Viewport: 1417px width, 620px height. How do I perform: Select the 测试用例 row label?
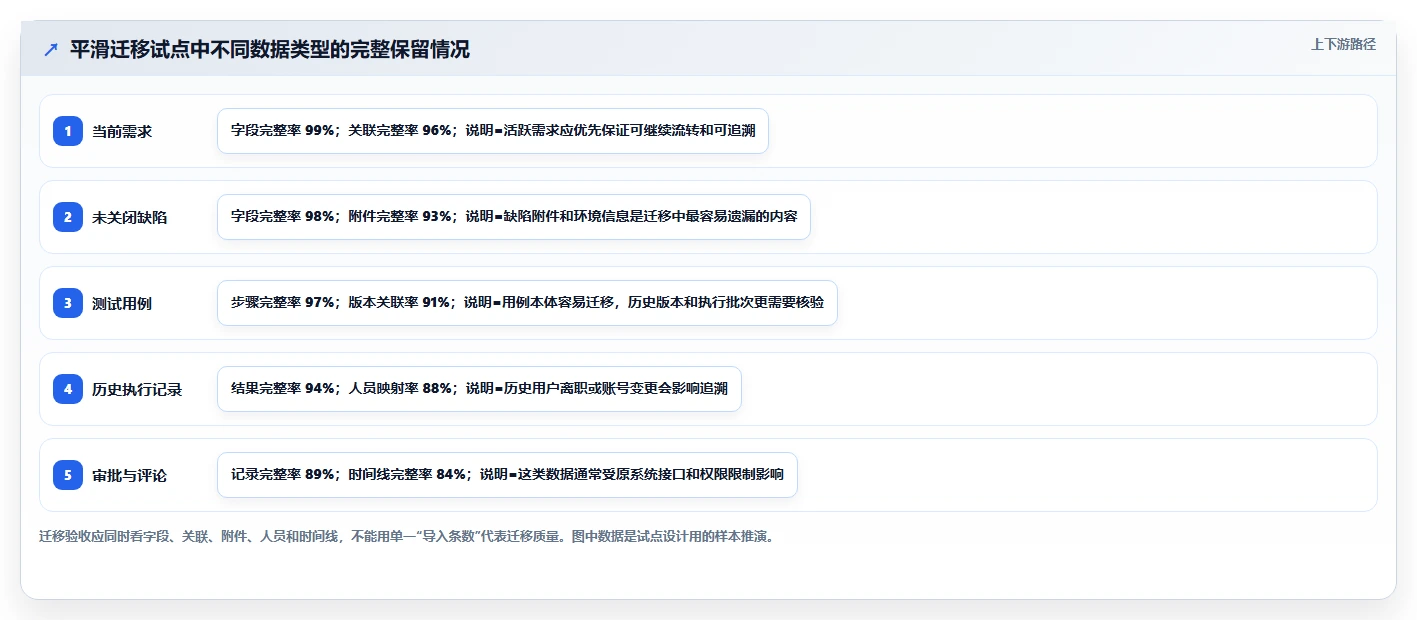point(122,303)
